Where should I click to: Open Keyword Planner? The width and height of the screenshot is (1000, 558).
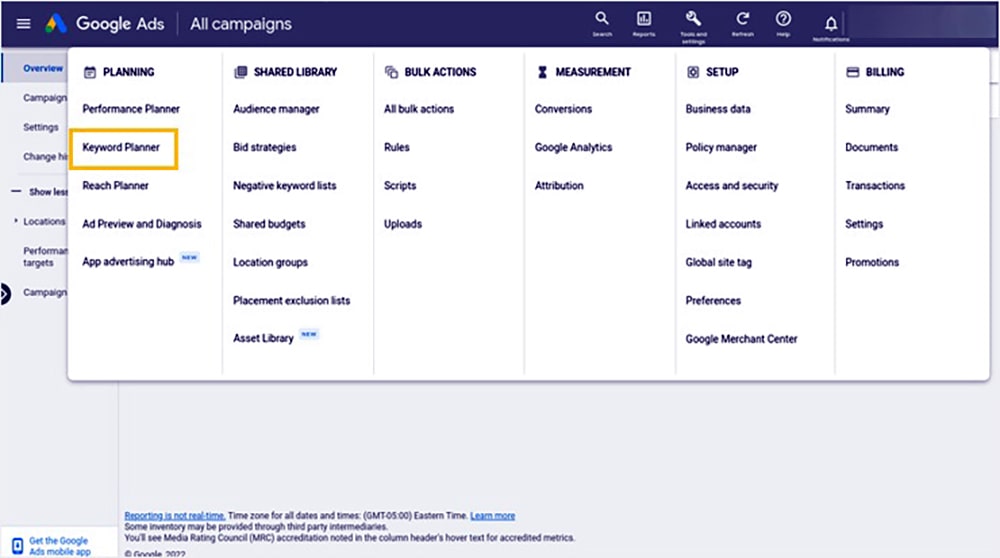point(121,147)
